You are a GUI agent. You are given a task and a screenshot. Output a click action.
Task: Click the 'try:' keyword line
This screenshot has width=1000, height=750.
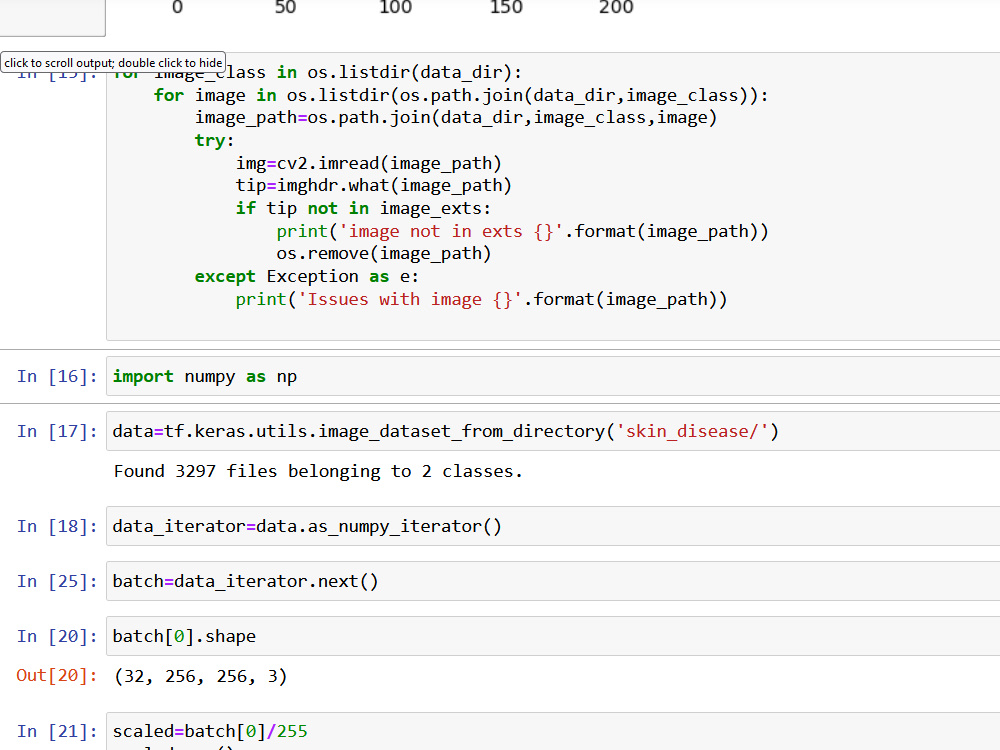click(215, 140)
